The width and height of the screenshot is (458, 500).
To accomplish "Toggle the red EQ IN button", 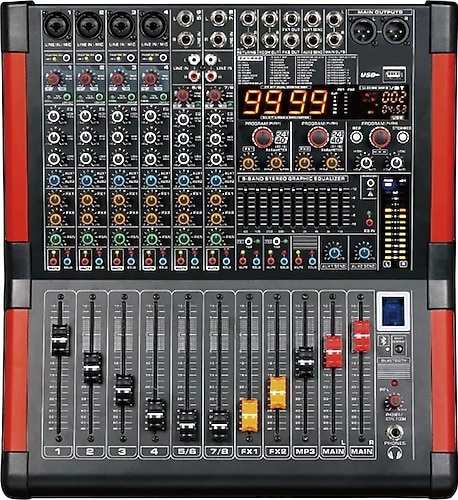I will (x=369, y=222).
